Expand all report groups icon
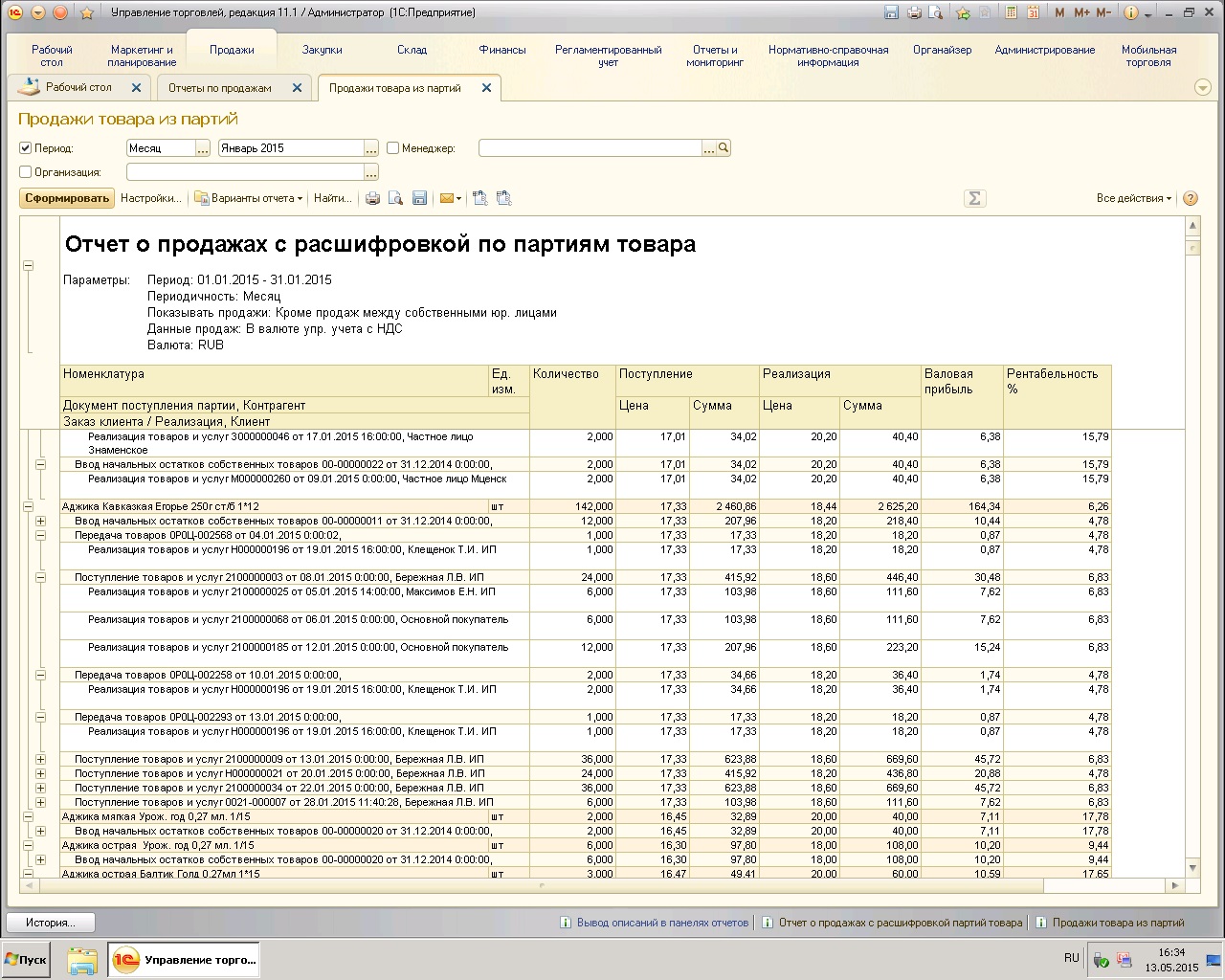Screen dimensions: 1225x980 [480, 198]
